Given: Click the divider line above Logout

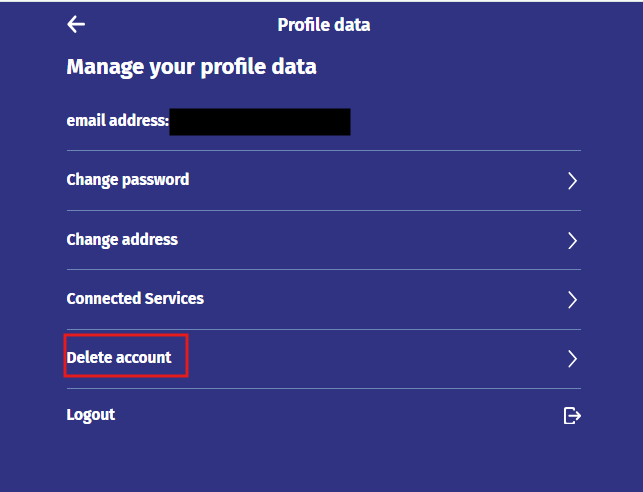Looking at the screenshot, I should click(324, 388).
